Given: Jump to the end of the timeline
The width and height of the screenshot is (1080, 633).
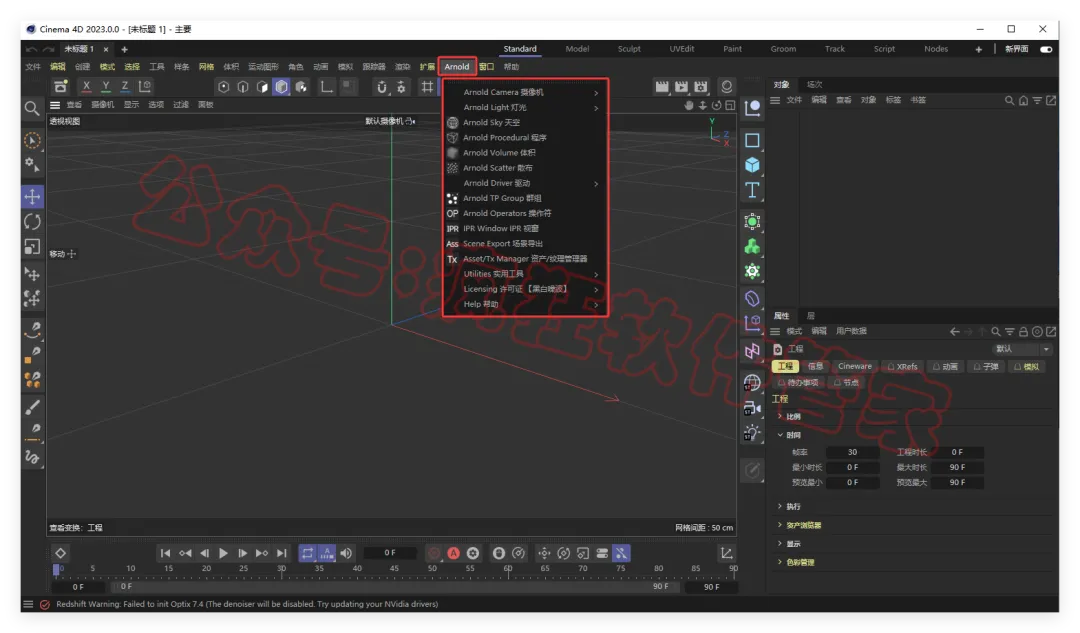Looking at the screenshot, I should (x=282, y=553).
